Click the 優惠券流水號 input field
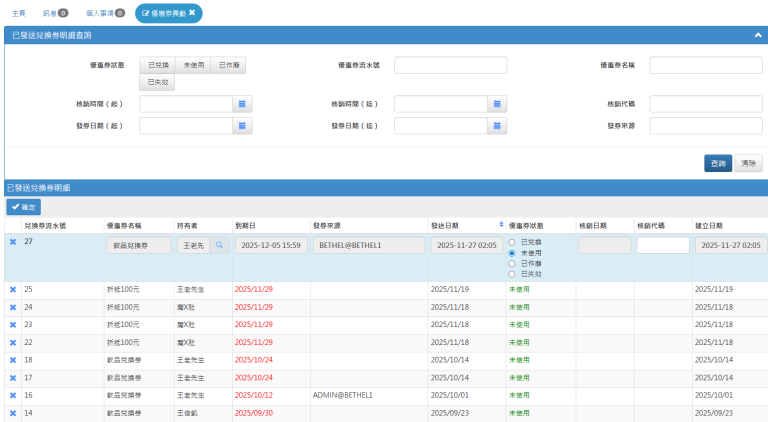 click(x=450, y=65)
